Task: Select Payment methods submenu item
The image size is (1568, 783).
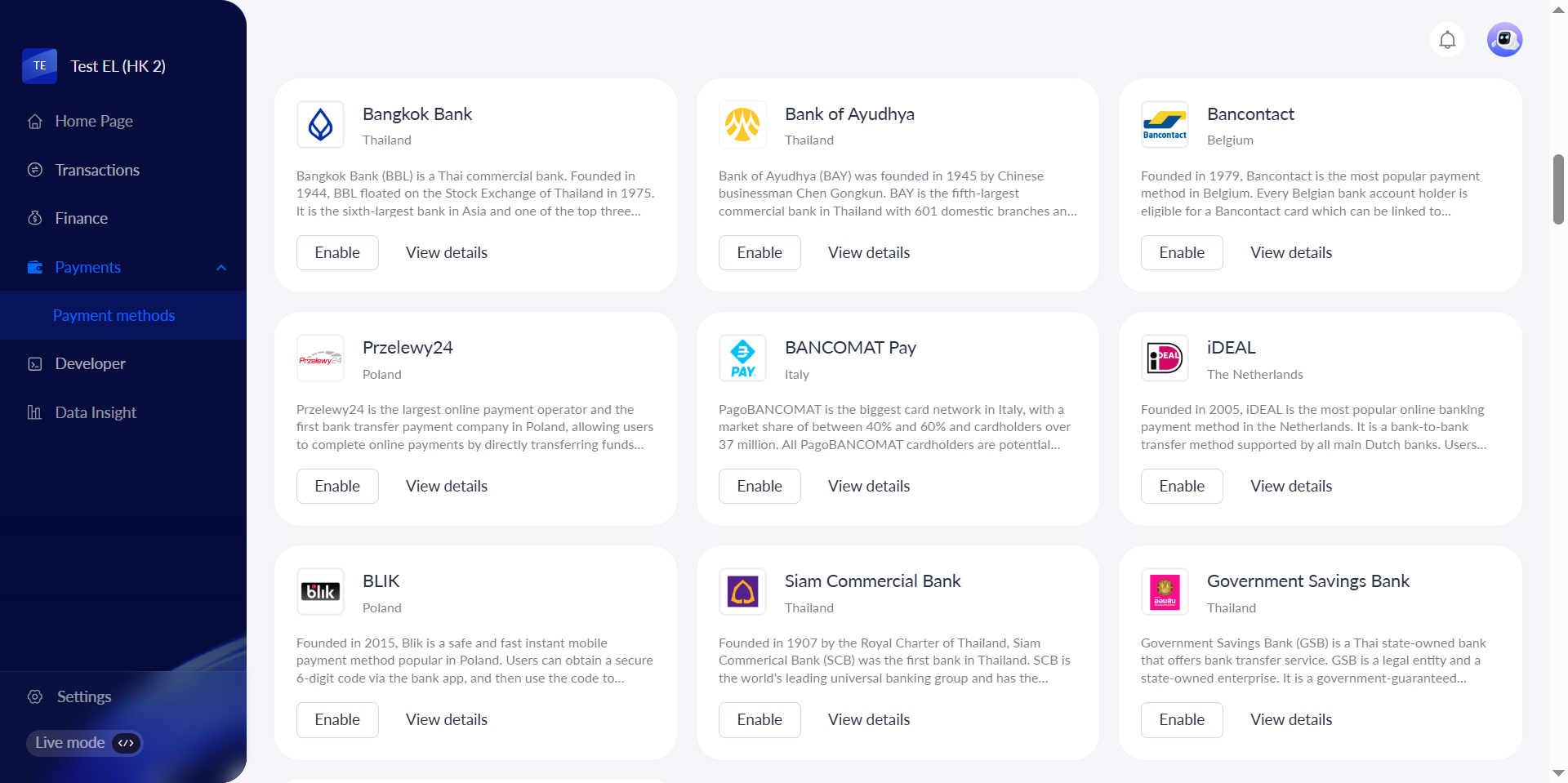Action: (114, 315)
